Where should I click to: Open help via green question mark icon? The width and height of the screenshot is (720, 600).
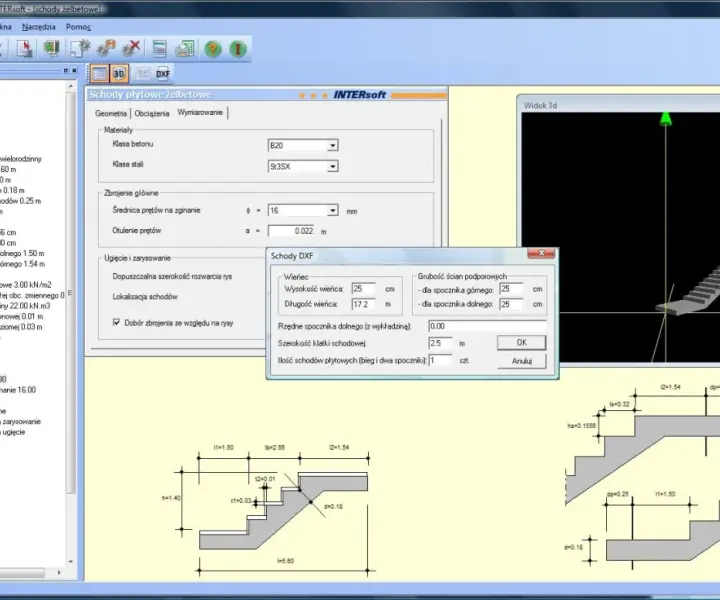coord(213,49)
